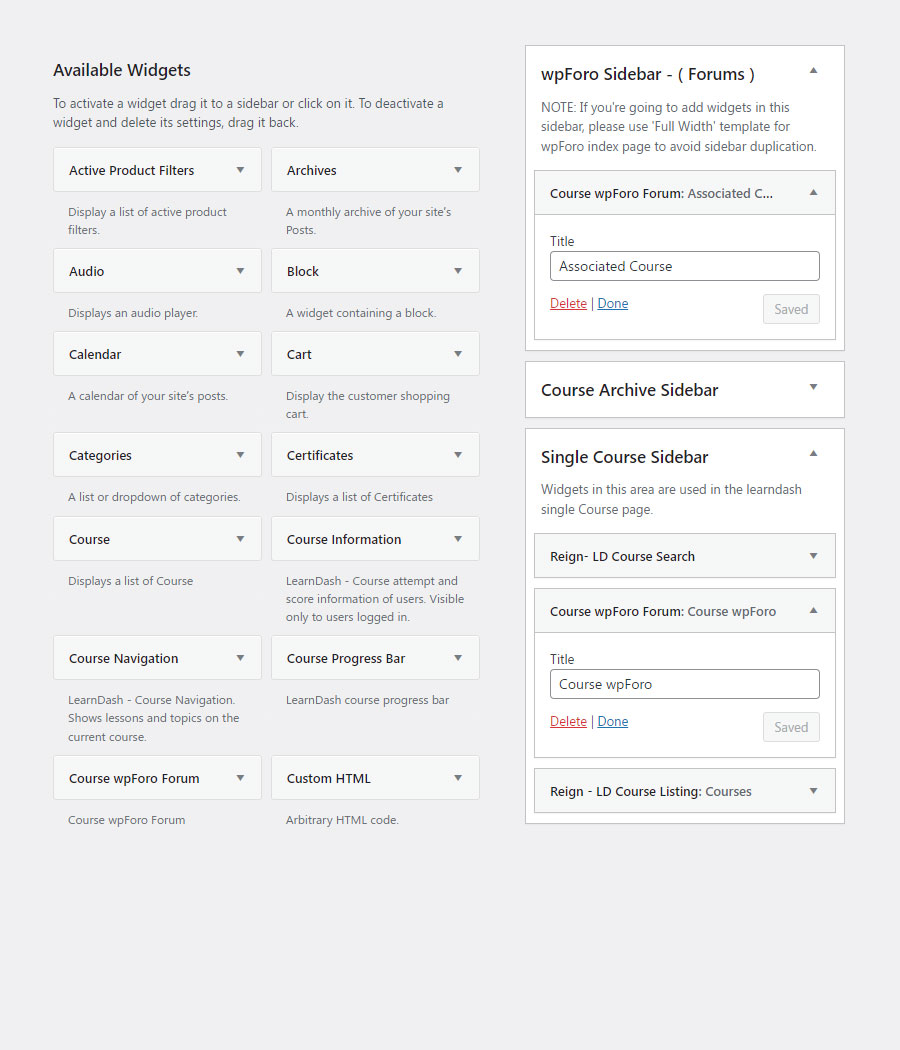Expand the Course Archive Sidebar arrow
Image resolution: width=900 pixels, height=1050 pixels.
click(814, 387)
